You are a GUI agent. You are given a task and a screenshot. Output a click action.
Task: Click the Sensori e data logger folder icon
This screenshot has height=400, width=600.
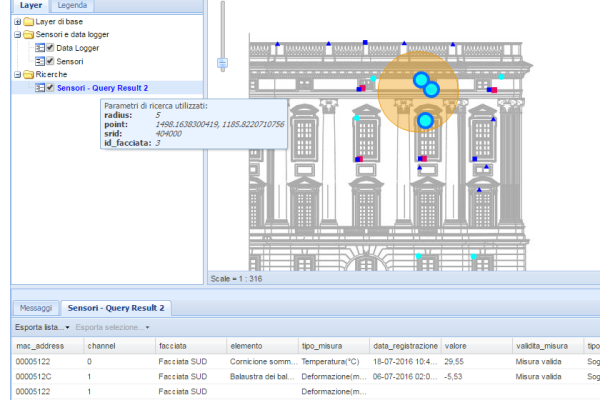point(26,34)
